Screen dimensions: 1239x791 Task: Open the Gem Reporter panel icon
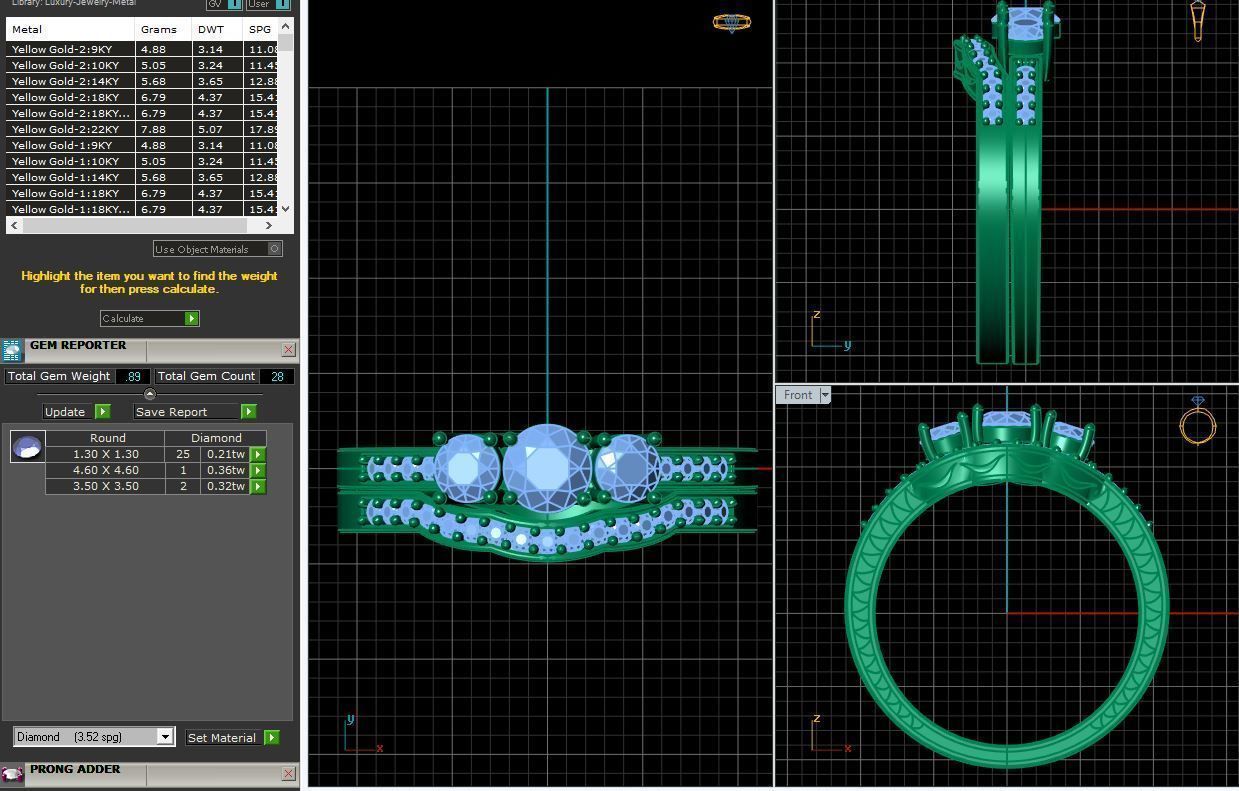pyautogui.click(x=12, y=350)
